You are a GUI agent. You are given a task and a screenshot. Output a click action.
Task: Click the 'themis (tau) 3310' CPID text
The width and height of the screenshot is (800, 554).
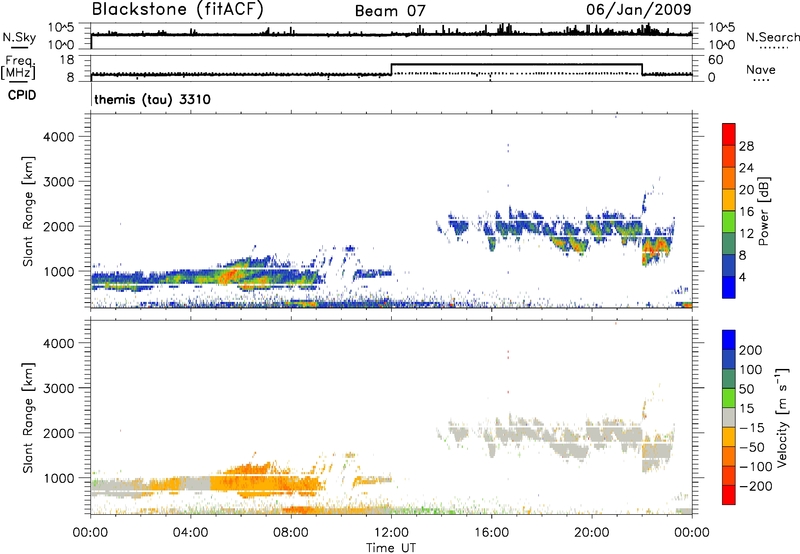(152, 99)
